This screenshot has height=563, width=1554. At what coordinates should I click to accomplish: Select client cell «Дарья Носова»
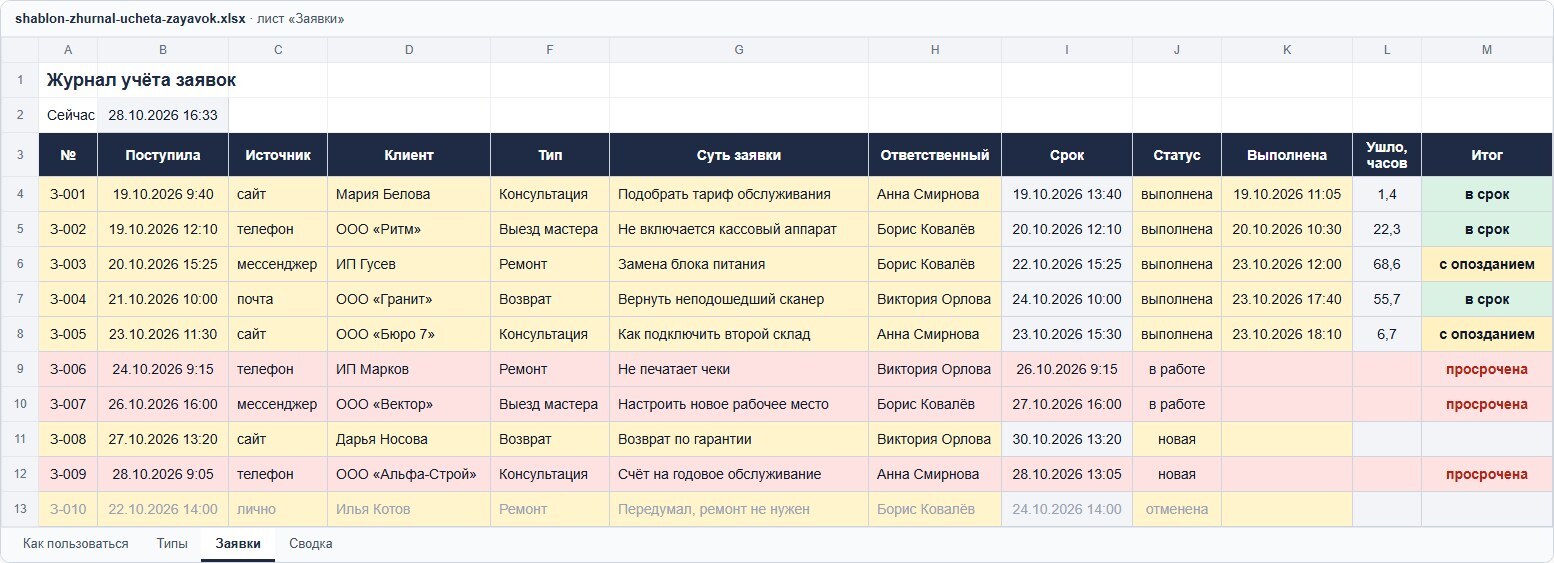409,439
